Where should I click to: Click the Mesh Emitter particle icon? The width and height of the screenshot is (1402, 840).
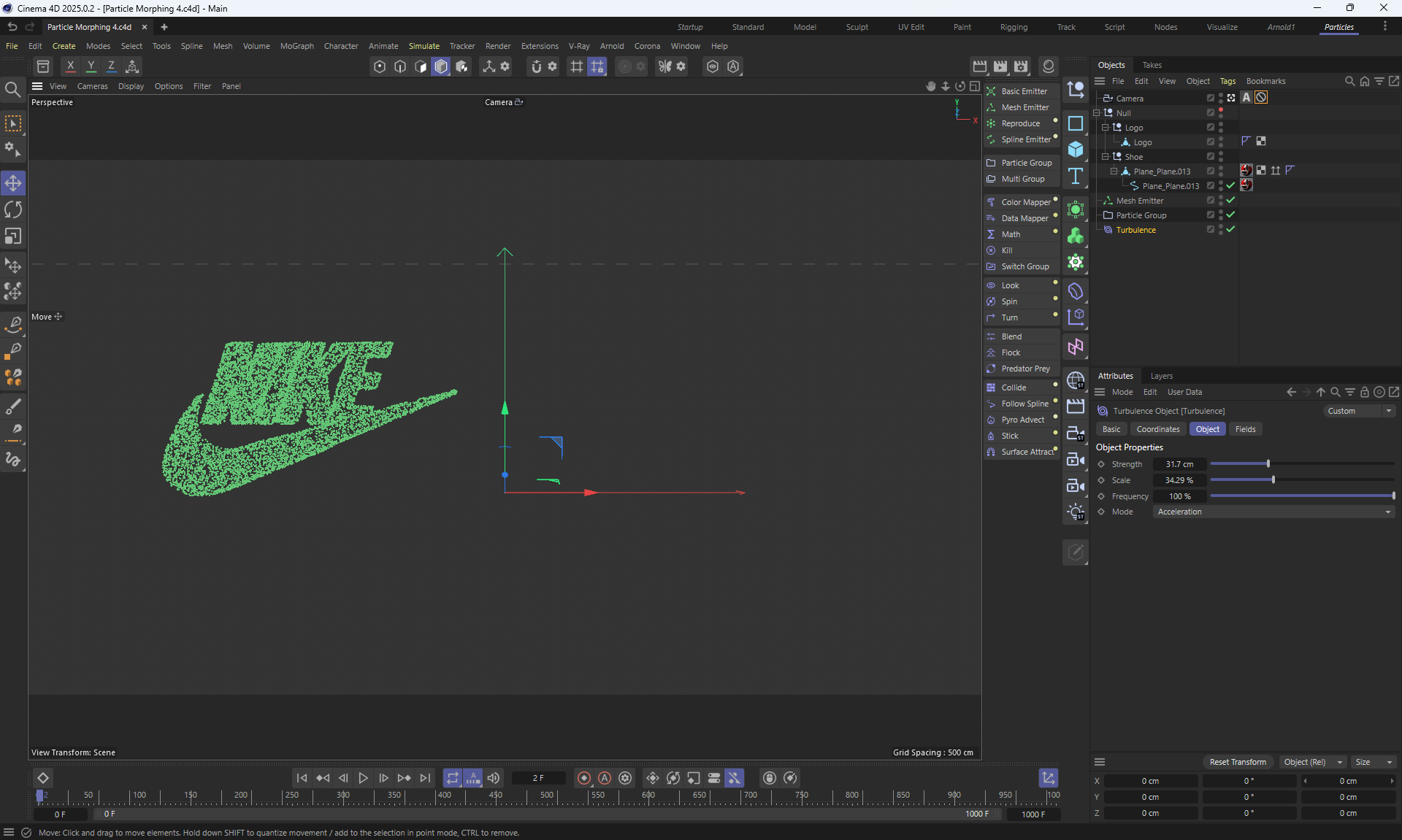coord(991,107)
